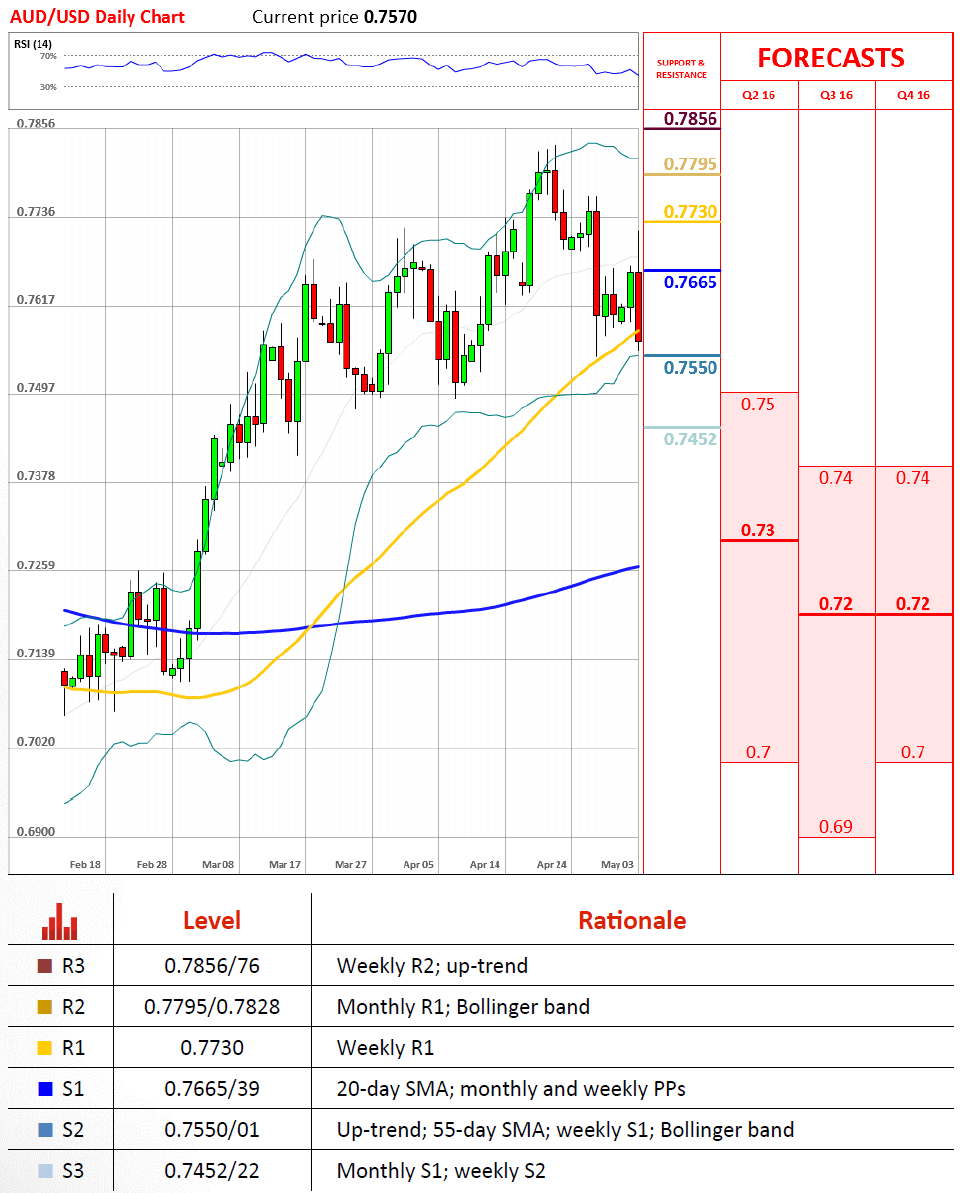The image size is (961, 1193).
Task: Click the S3 light blue square marker
Action: coord(44,1171)
